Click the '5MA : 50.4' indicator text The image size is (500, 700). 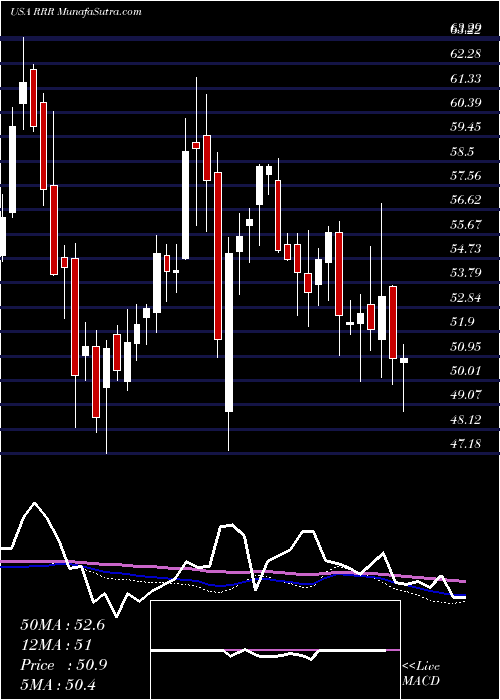pyautogui.click(x=59, y=685)
